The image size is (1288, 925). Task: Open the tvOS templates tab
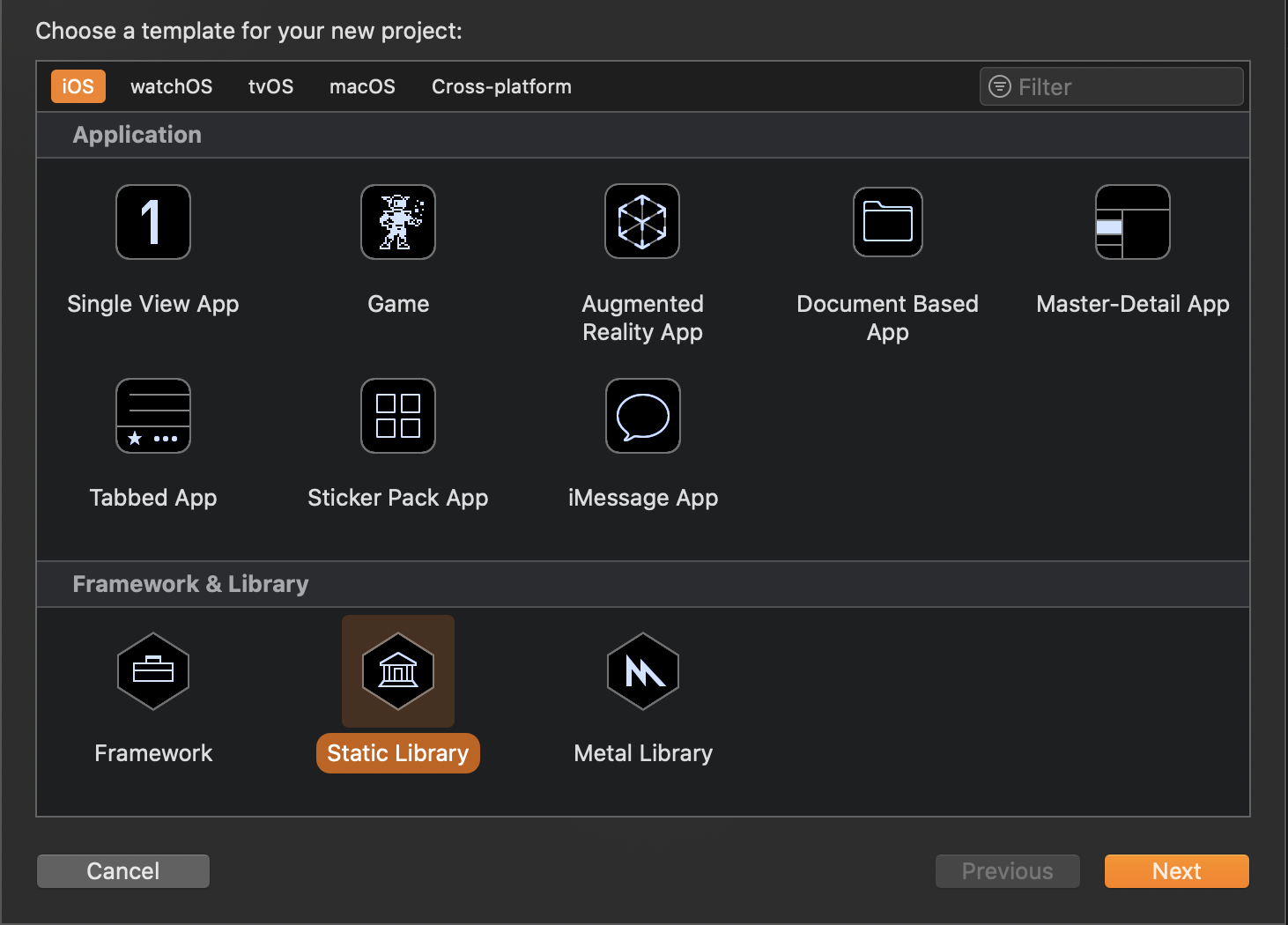[x=271, y=86]
